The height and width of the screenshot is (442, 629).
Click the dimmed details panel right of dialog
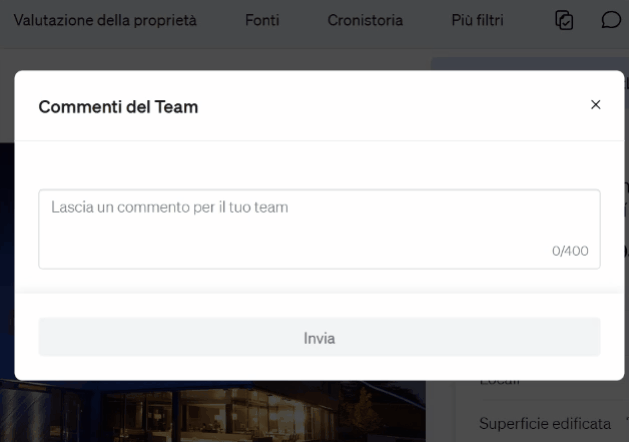point(614,250)
